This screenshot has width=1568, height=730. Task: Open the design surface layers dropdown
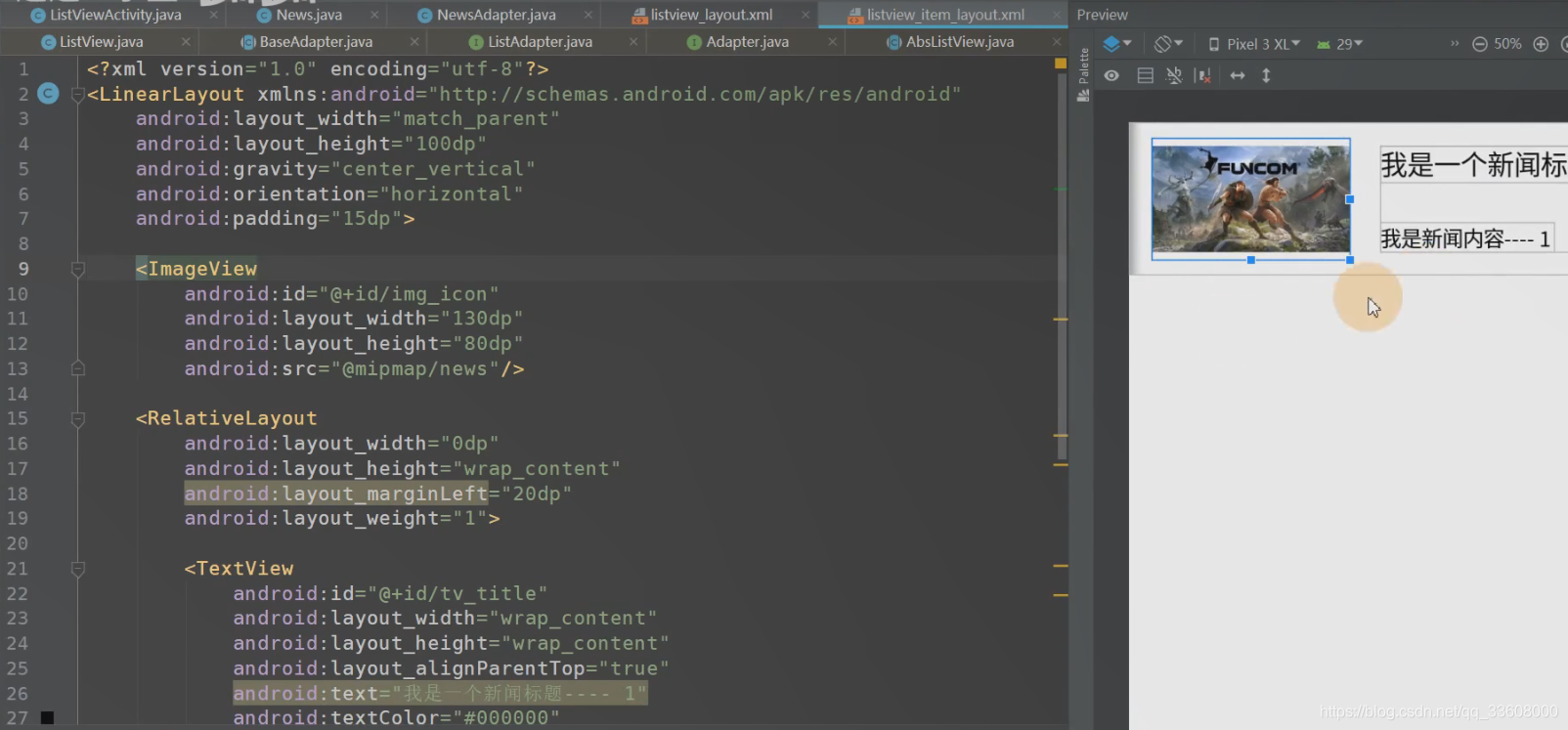click(x=1116, y=44)
